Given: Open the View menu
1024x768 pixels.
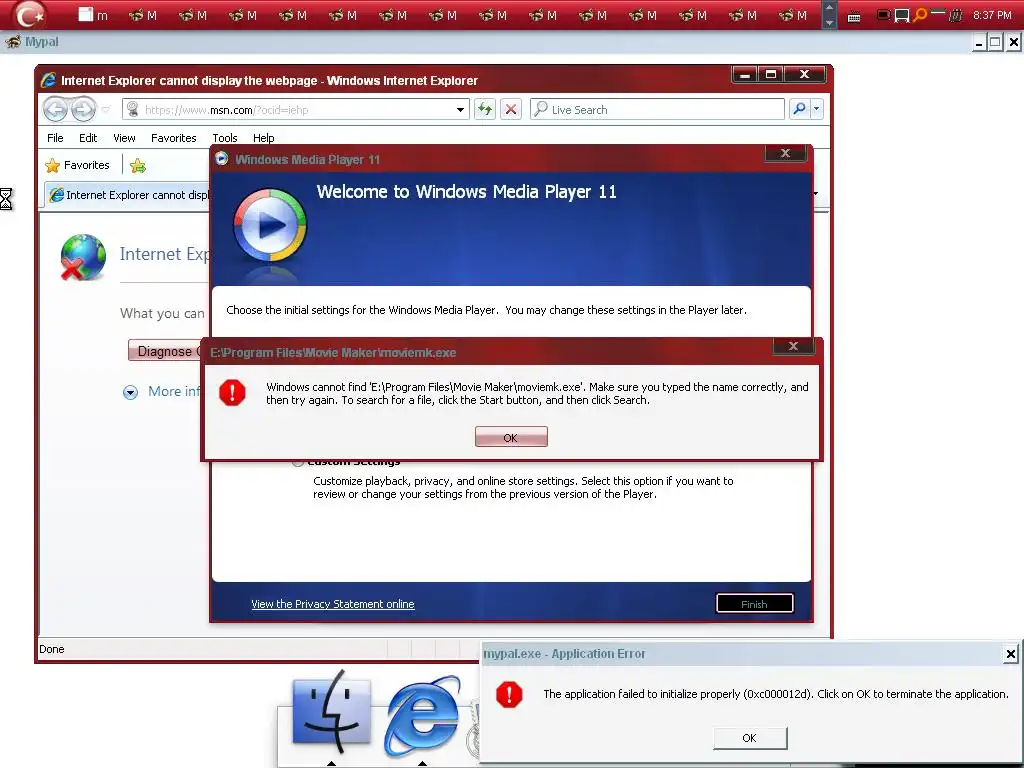Looking at the screenshot, I should coord(124,138).
